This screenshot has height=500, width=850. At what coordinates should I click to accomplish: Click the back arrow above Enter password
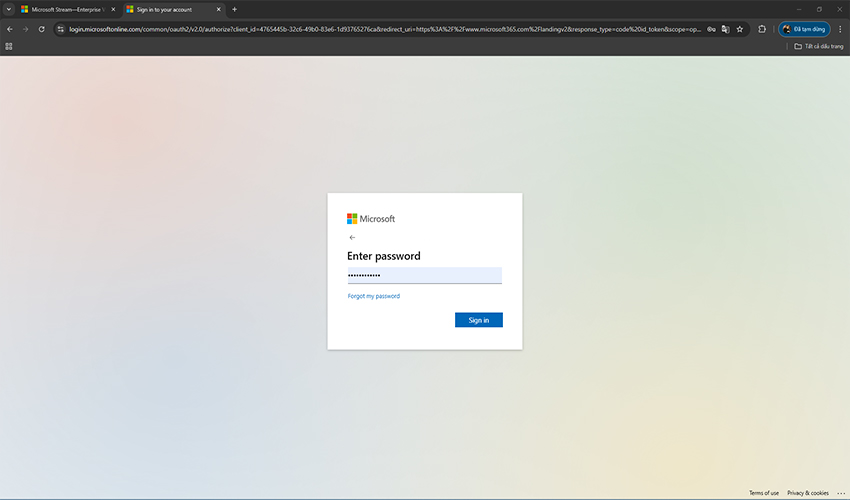pyautogui.click(x=352, y=238)
